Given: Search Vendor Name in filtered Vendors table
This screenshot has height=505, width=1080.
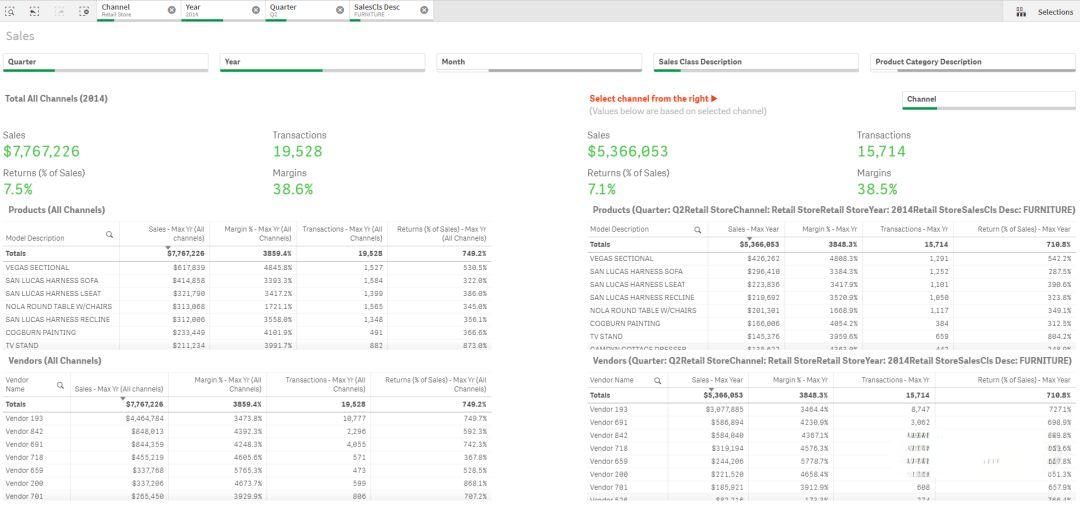Looking at the screenshot, I should tap(657, 380).
